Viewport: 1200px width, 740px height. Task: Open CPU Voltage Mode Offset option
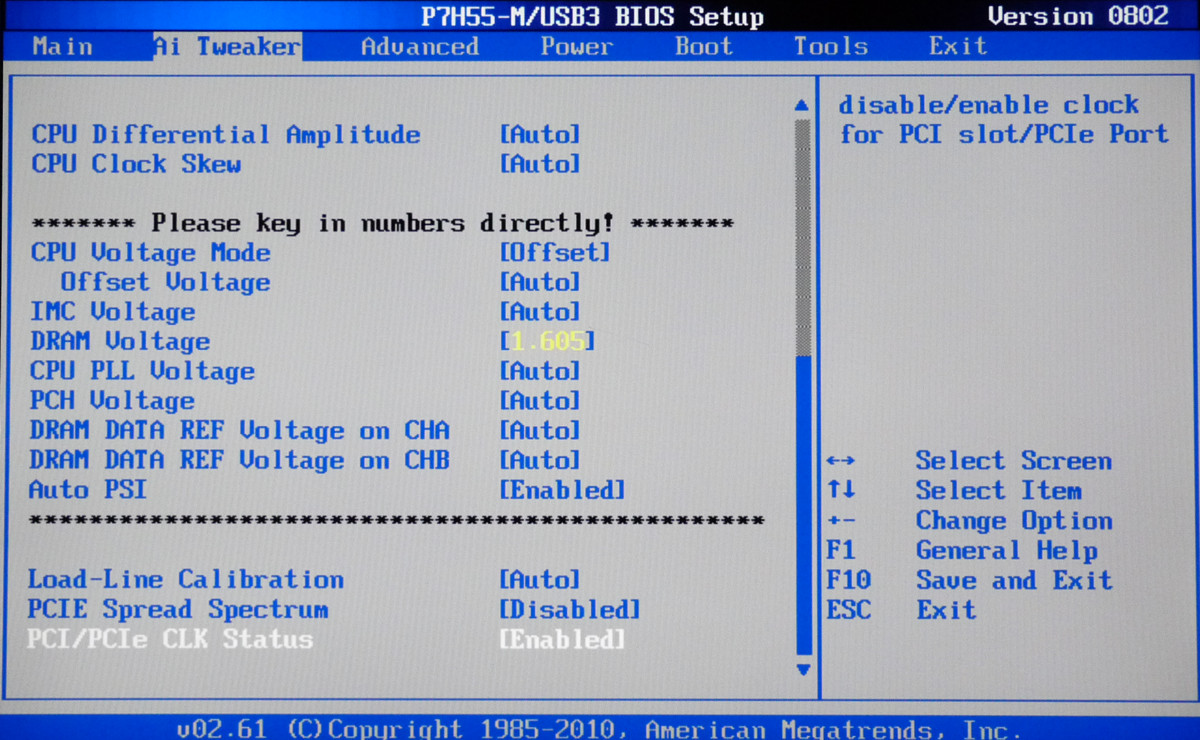point(555,253)
